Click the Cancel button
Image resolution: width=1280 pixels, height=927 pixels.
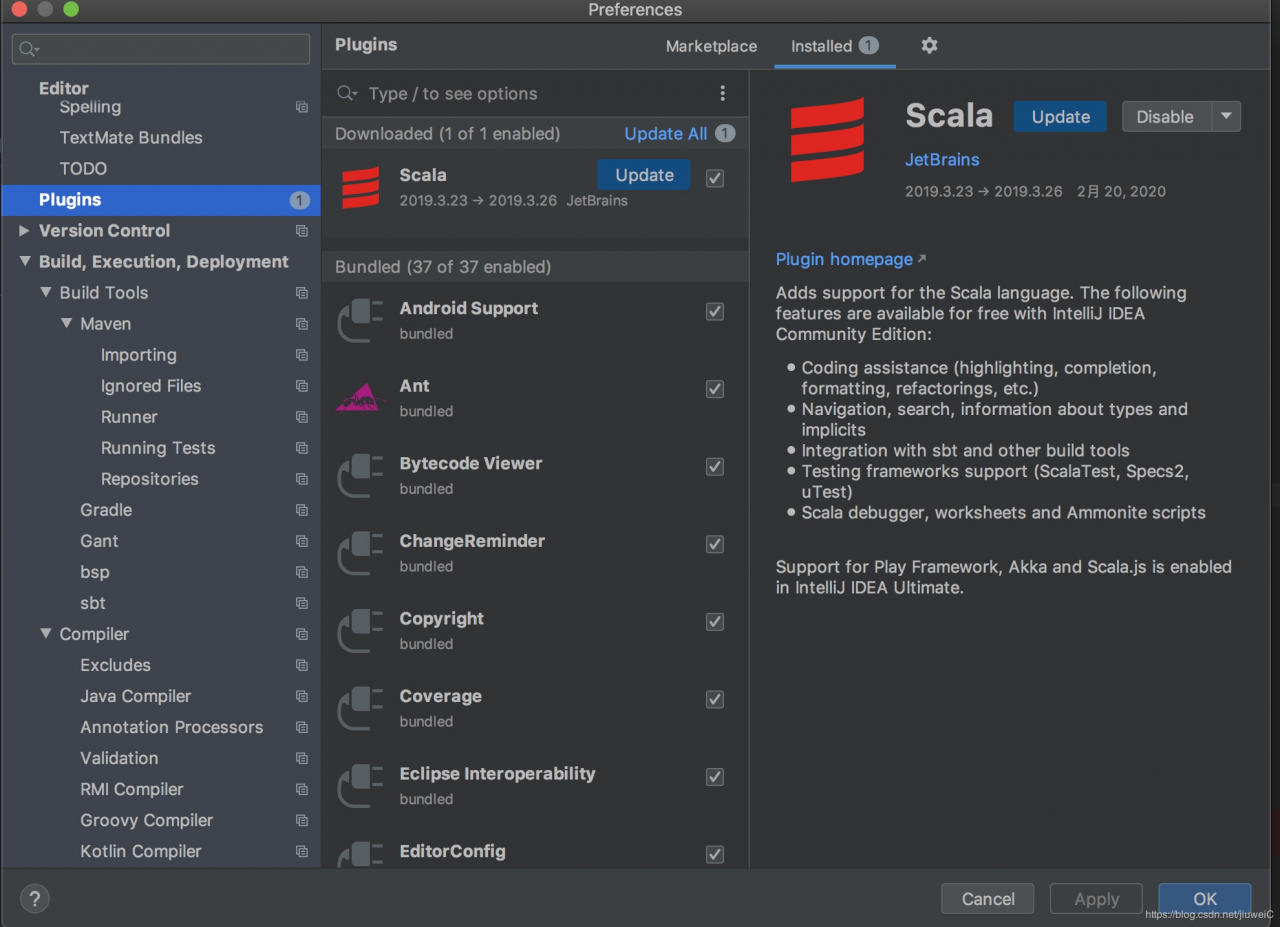click(988, 898)
